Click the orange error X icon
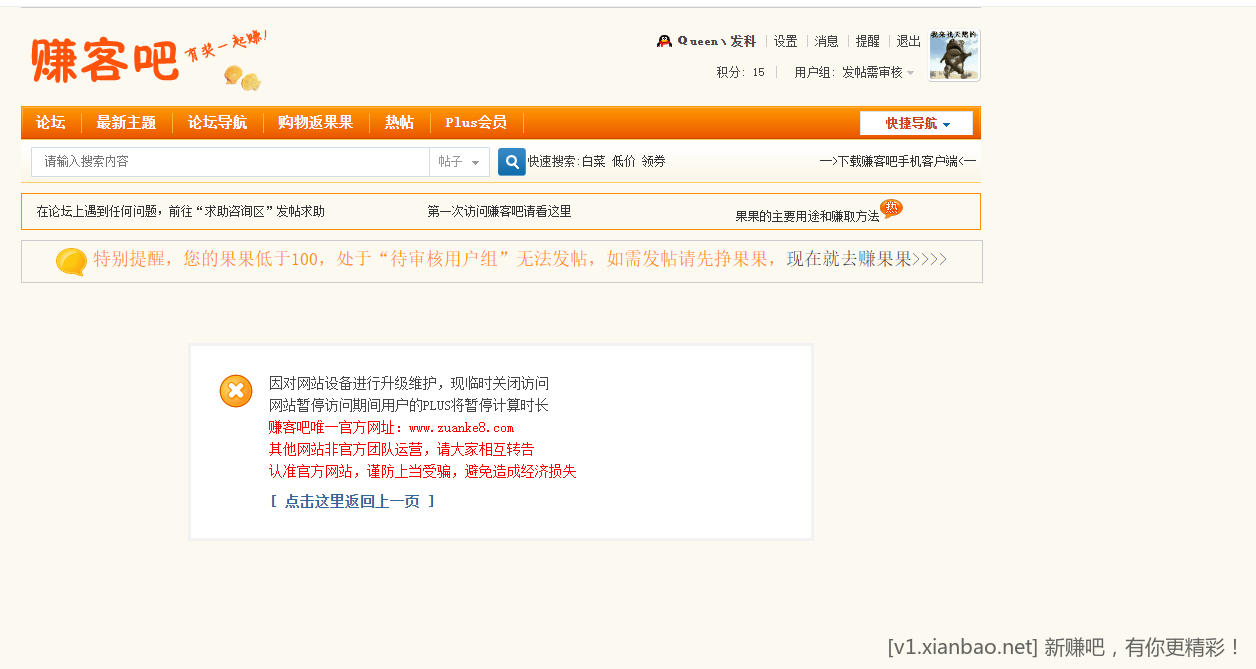Image resolution: width=1256 pixels, height=669 pixels. (x=236, y=391)
